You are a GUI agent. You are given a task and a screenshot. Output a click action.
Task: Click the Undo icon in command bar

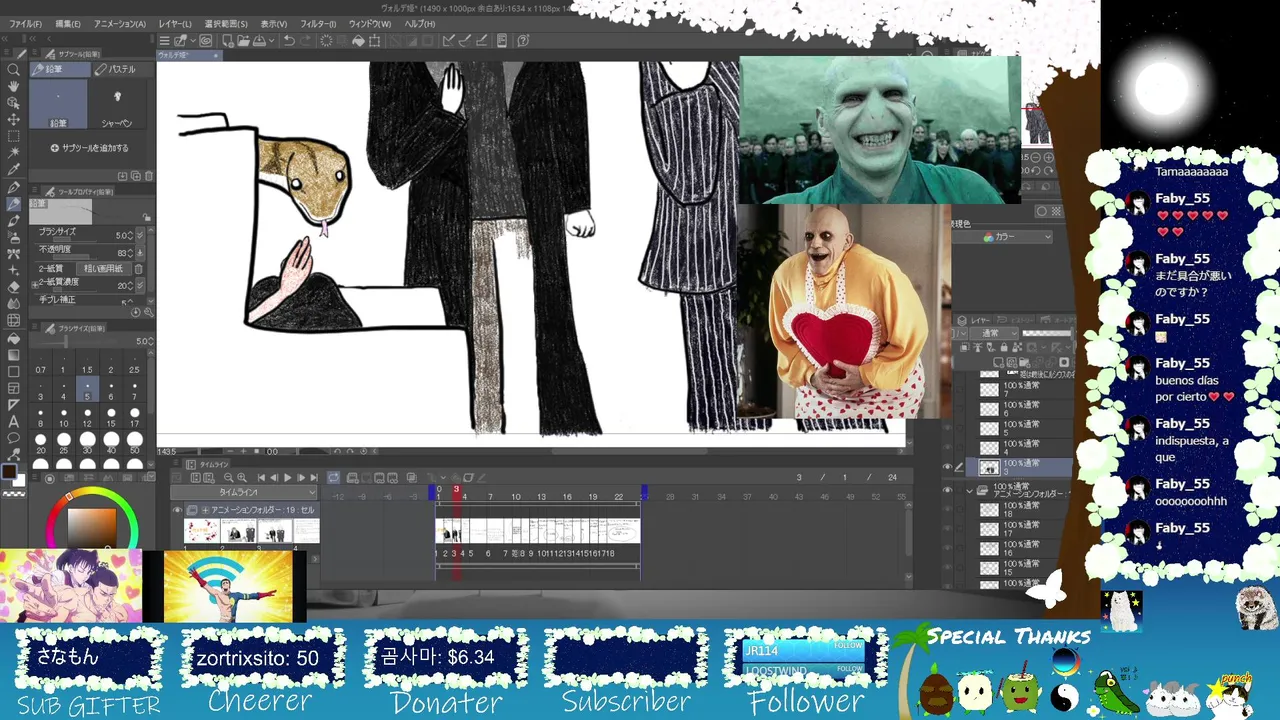[x=289, y=41]
